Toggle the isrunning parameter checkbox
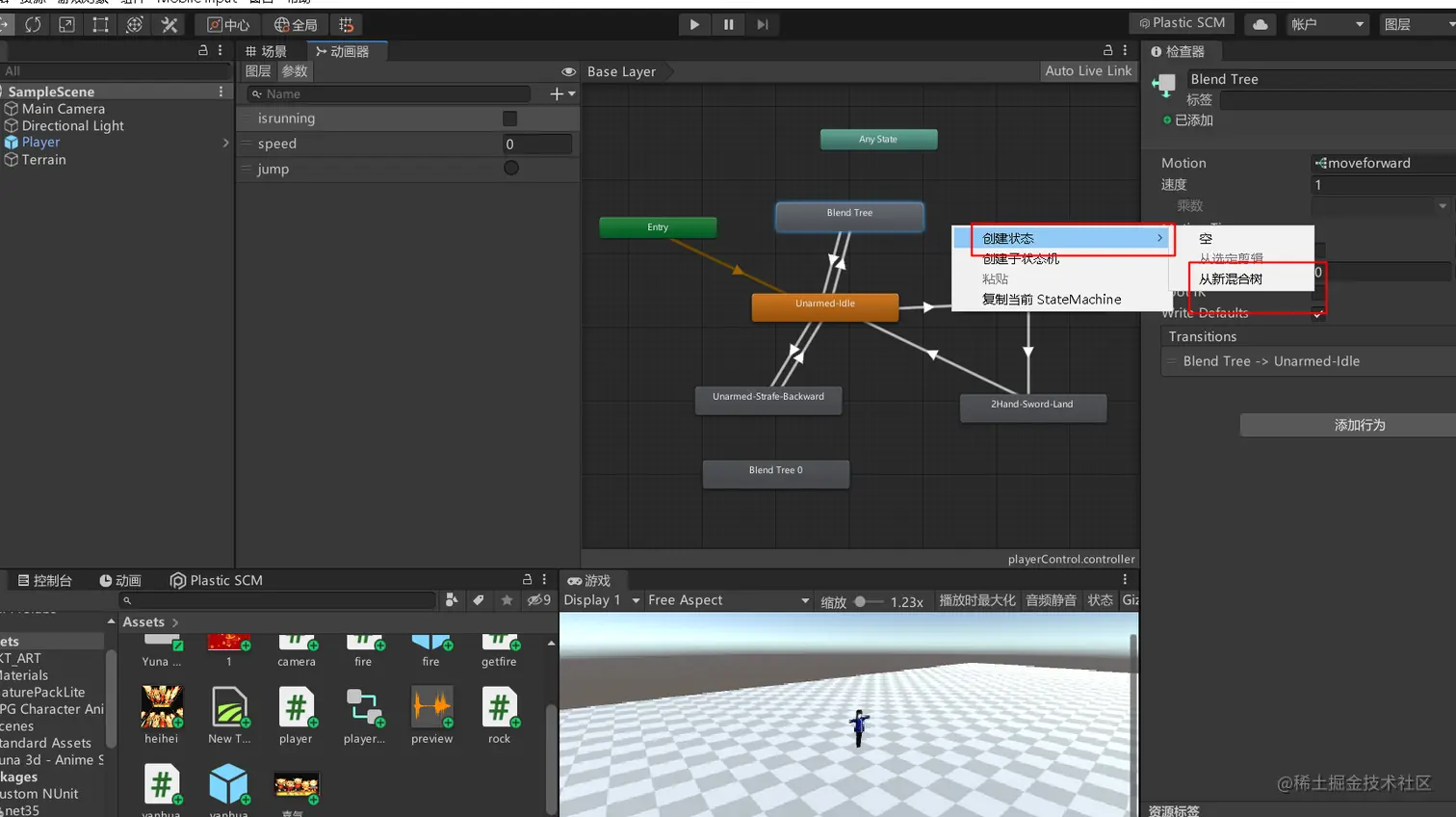1456x817 pixels. [509, 119]
